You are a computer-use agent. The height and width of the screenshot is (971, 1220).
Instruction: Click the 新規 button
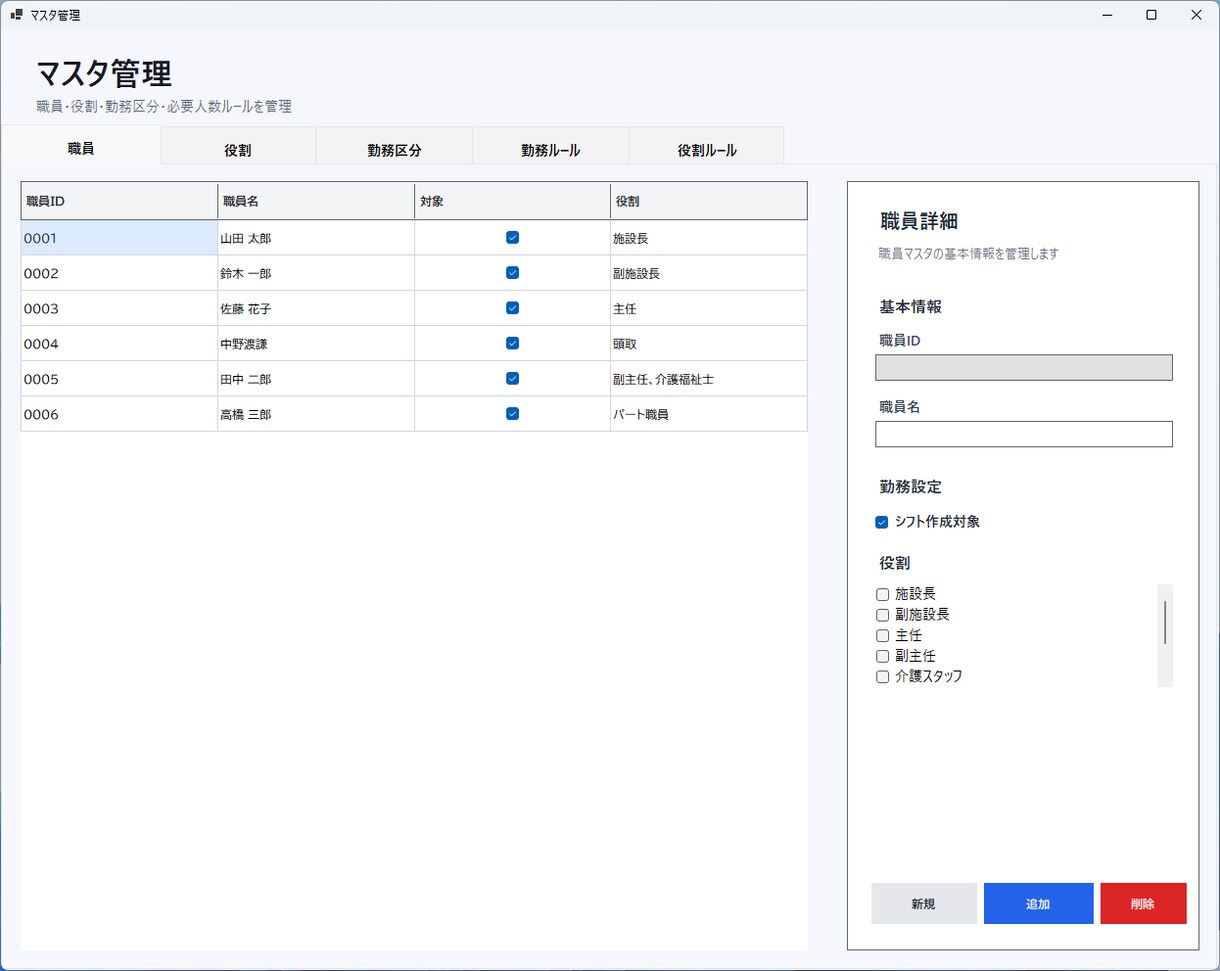923,903
